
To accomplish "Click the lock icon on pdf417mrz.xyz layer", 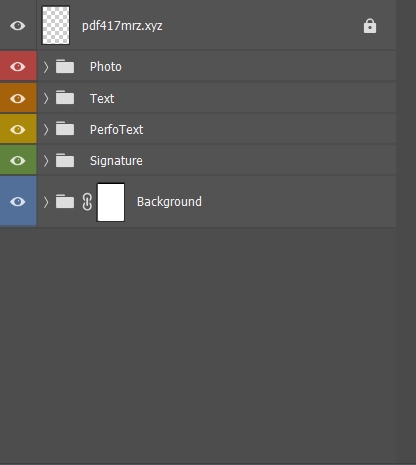I will click(x=370, y=26).
